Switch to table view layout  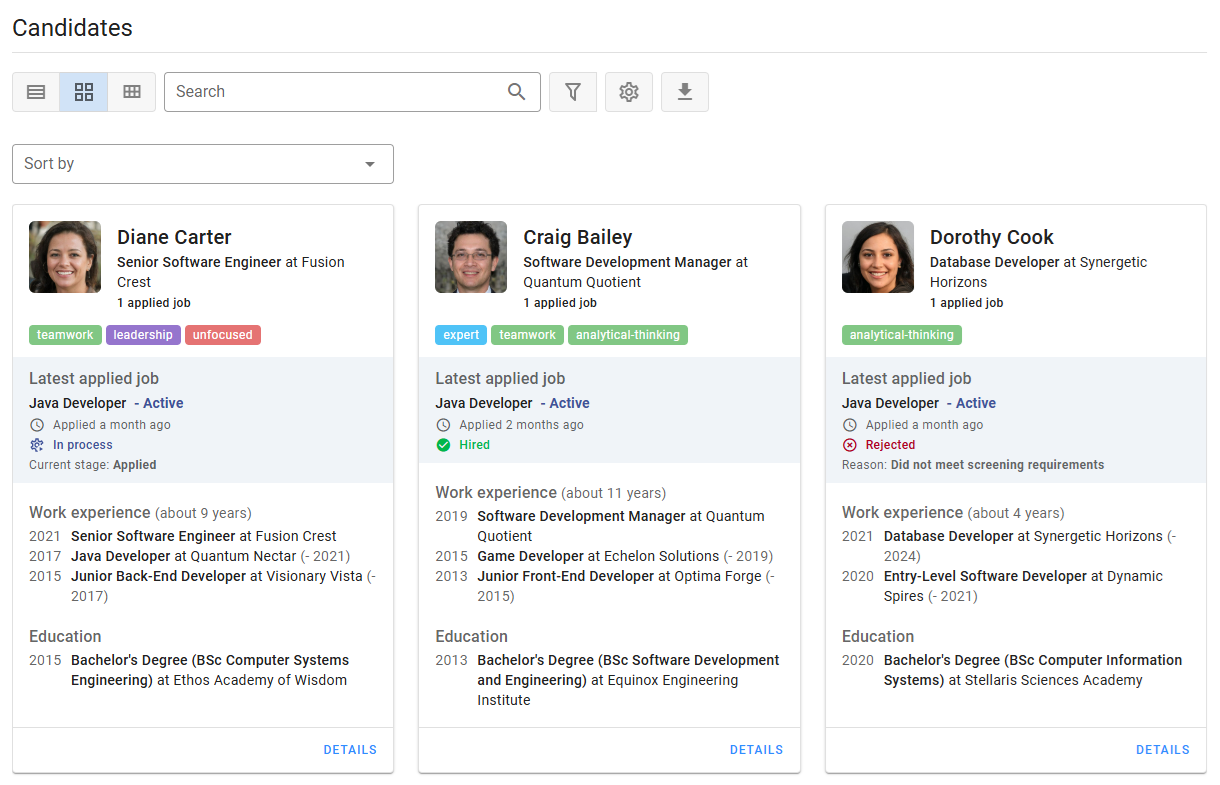pos(132,92)
